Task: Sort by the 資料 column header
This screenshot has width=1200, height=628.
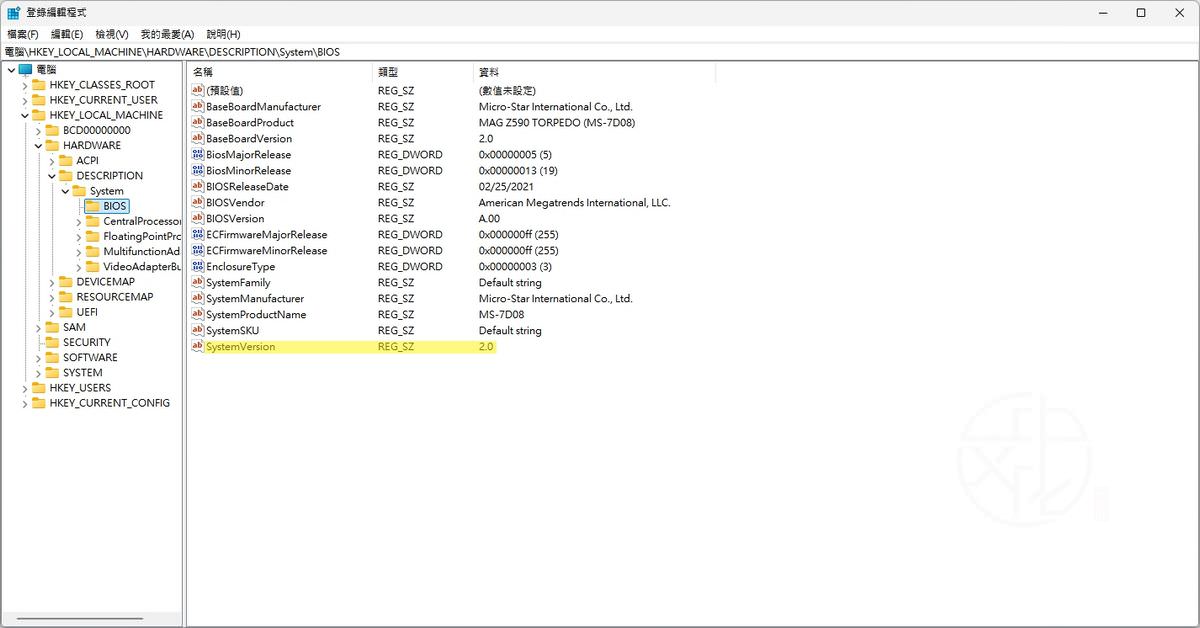Action: click(594, 72)
